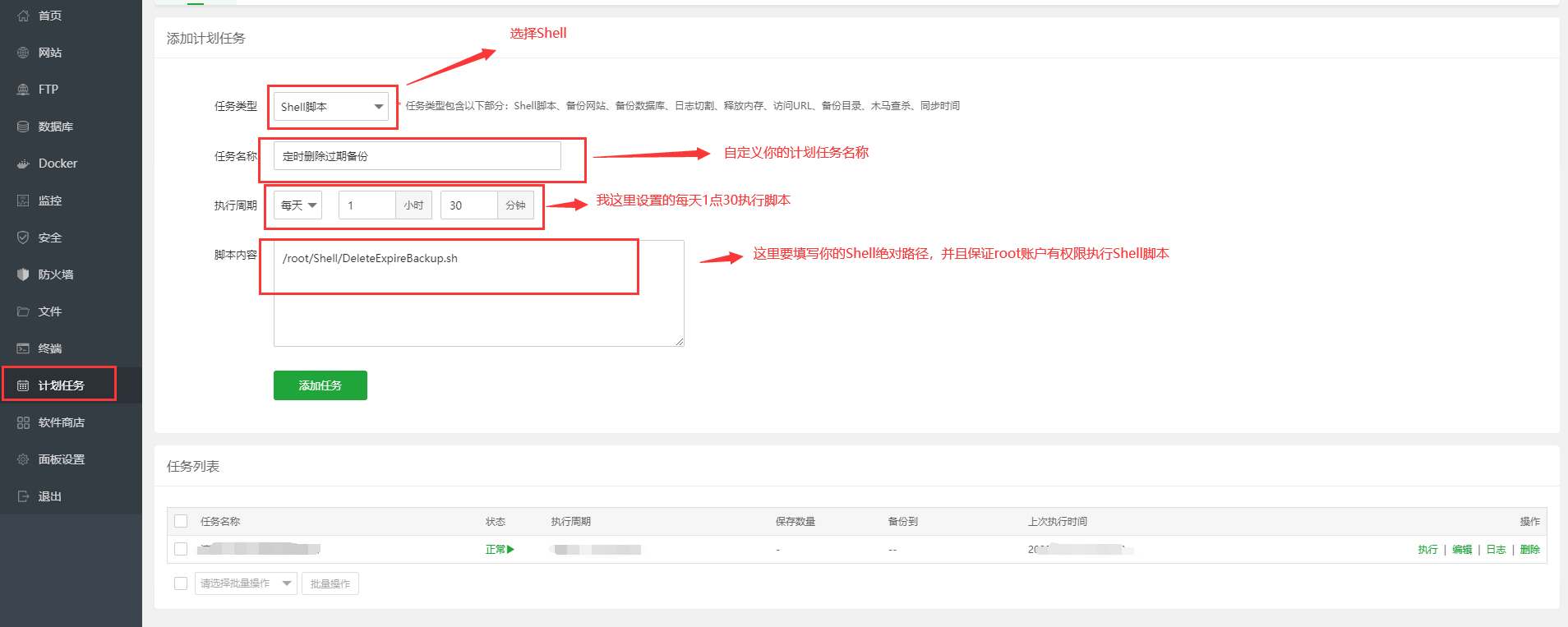Click the 编辑 link in the task row
Image resolution: width=1568 pixels, height=627 pixels.
(x=1462, y=550)
